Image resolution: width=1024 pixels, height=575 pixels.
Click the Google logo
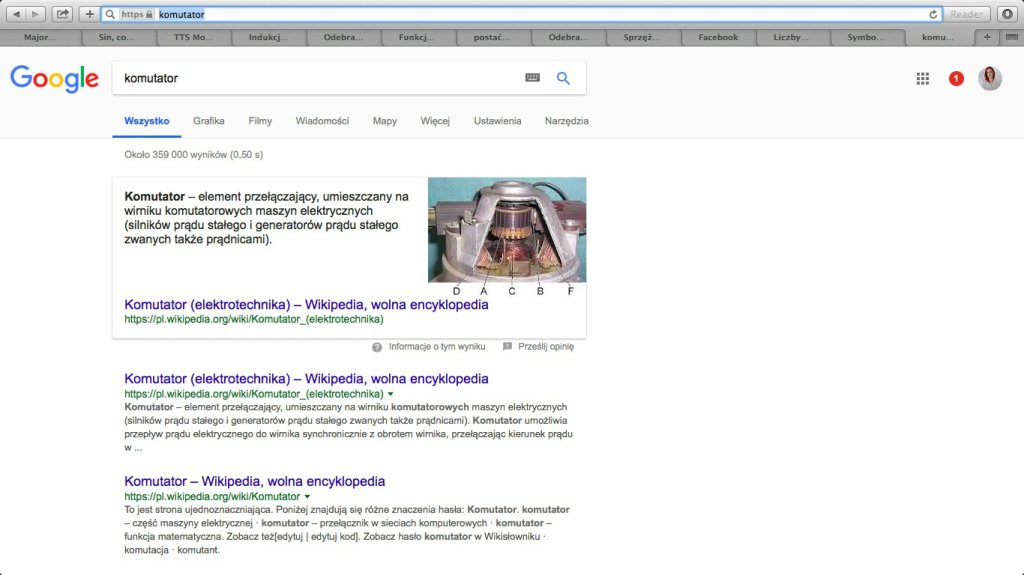click(x=54, y=79)
